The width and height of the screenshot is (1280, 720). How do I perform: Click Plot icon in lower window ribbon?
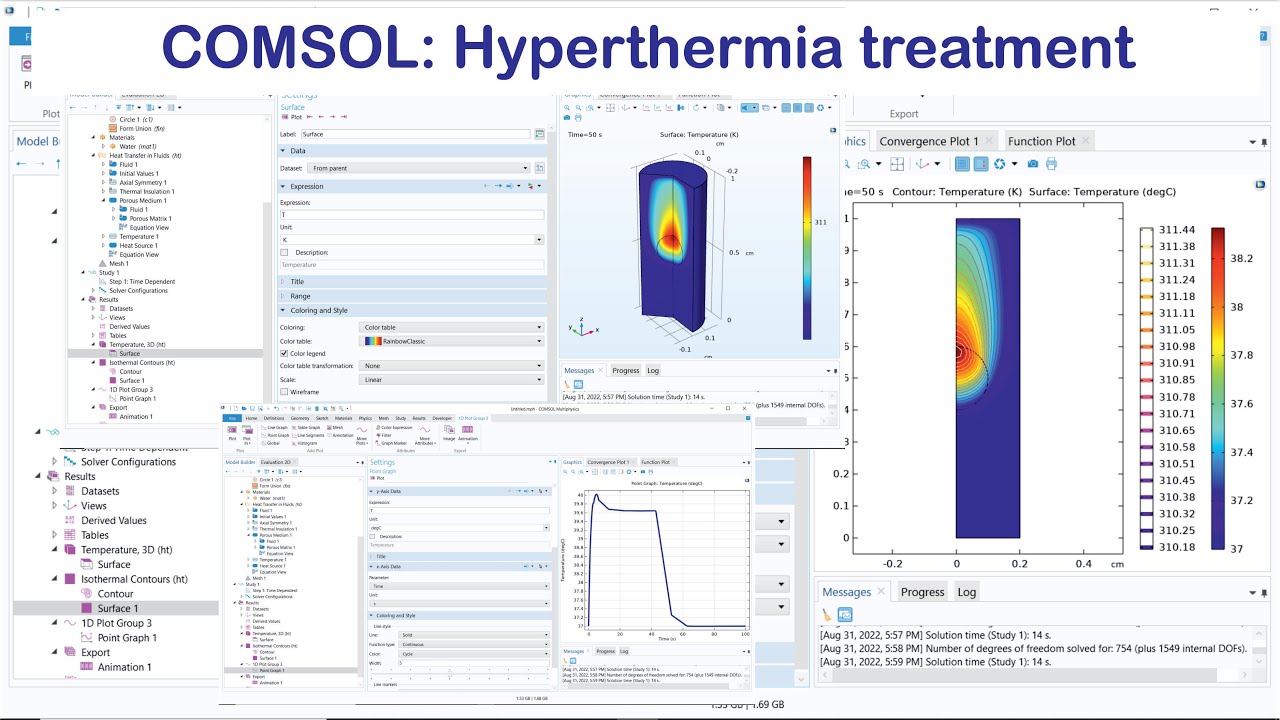point(232,430)
